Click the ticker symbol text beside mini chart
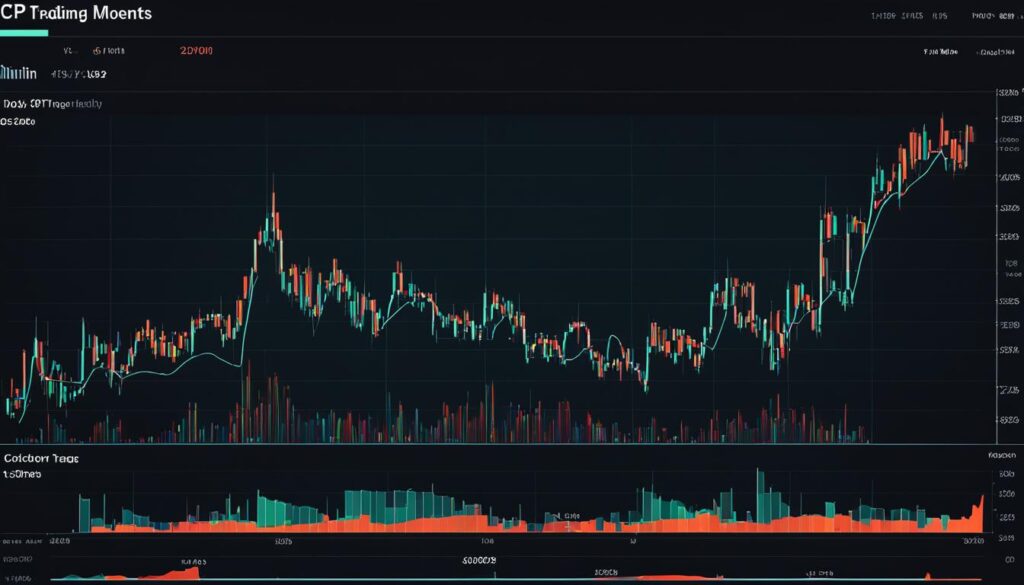Image resolution: width=1024 pixels, height=585 pixels. coord(79,73)
